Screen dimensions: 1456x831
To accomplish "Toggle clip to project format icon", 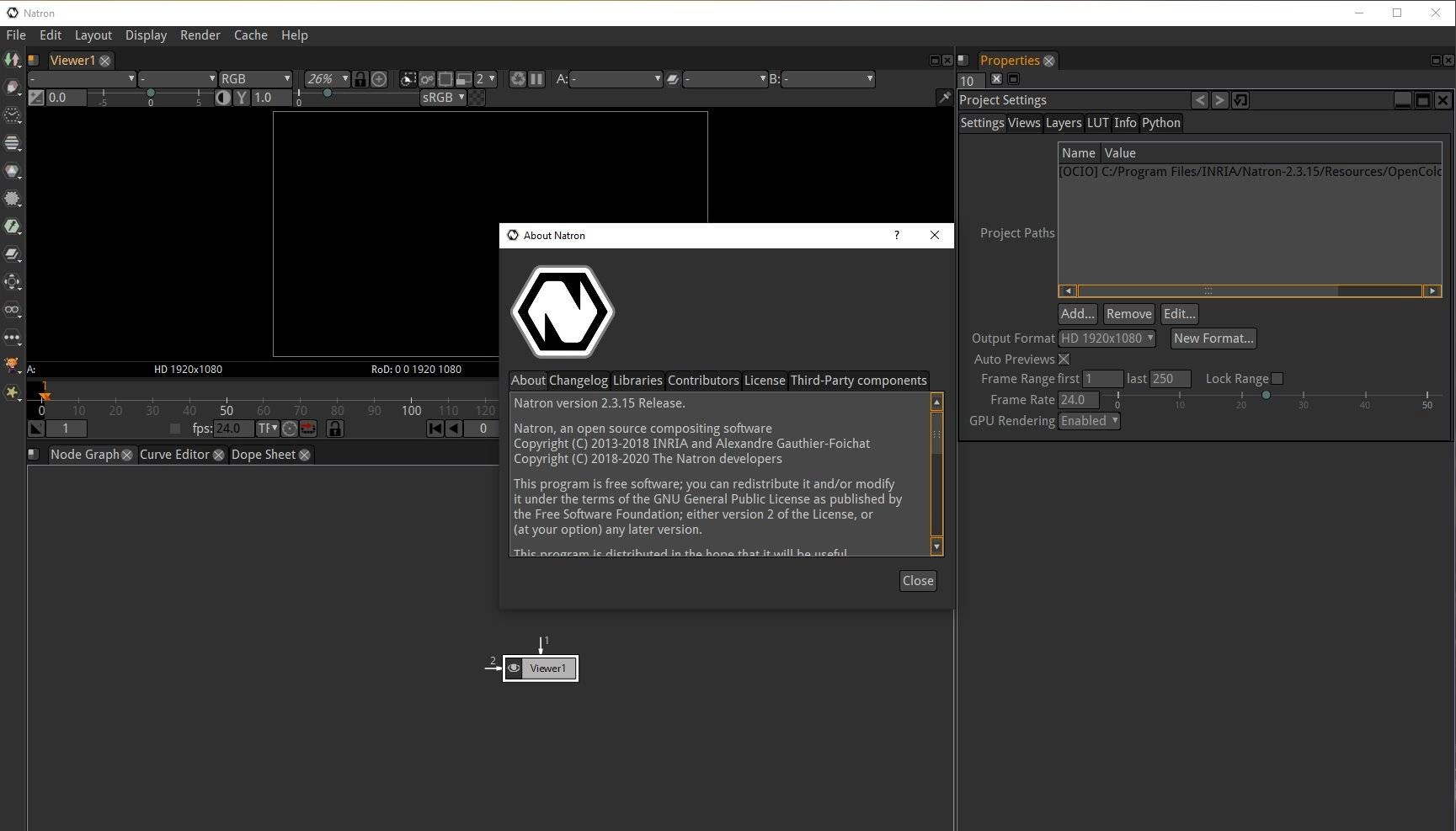I will [445, 79].
